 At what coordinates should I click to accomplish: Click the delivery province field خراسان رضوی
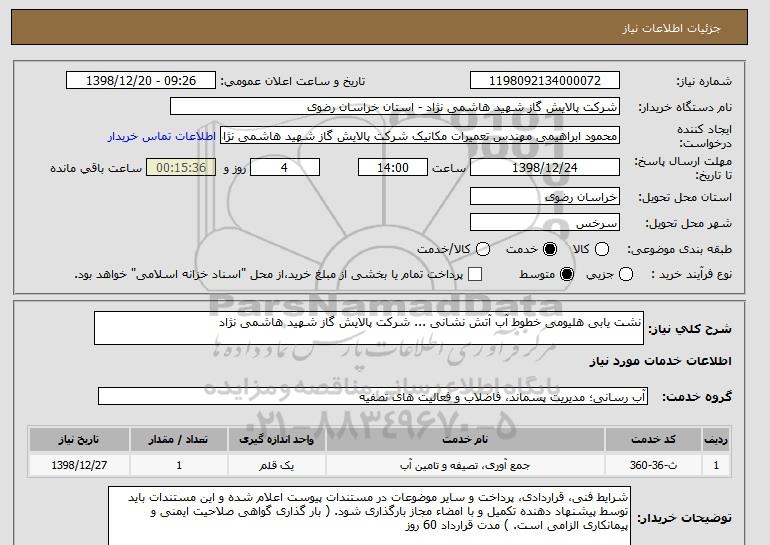545,196
